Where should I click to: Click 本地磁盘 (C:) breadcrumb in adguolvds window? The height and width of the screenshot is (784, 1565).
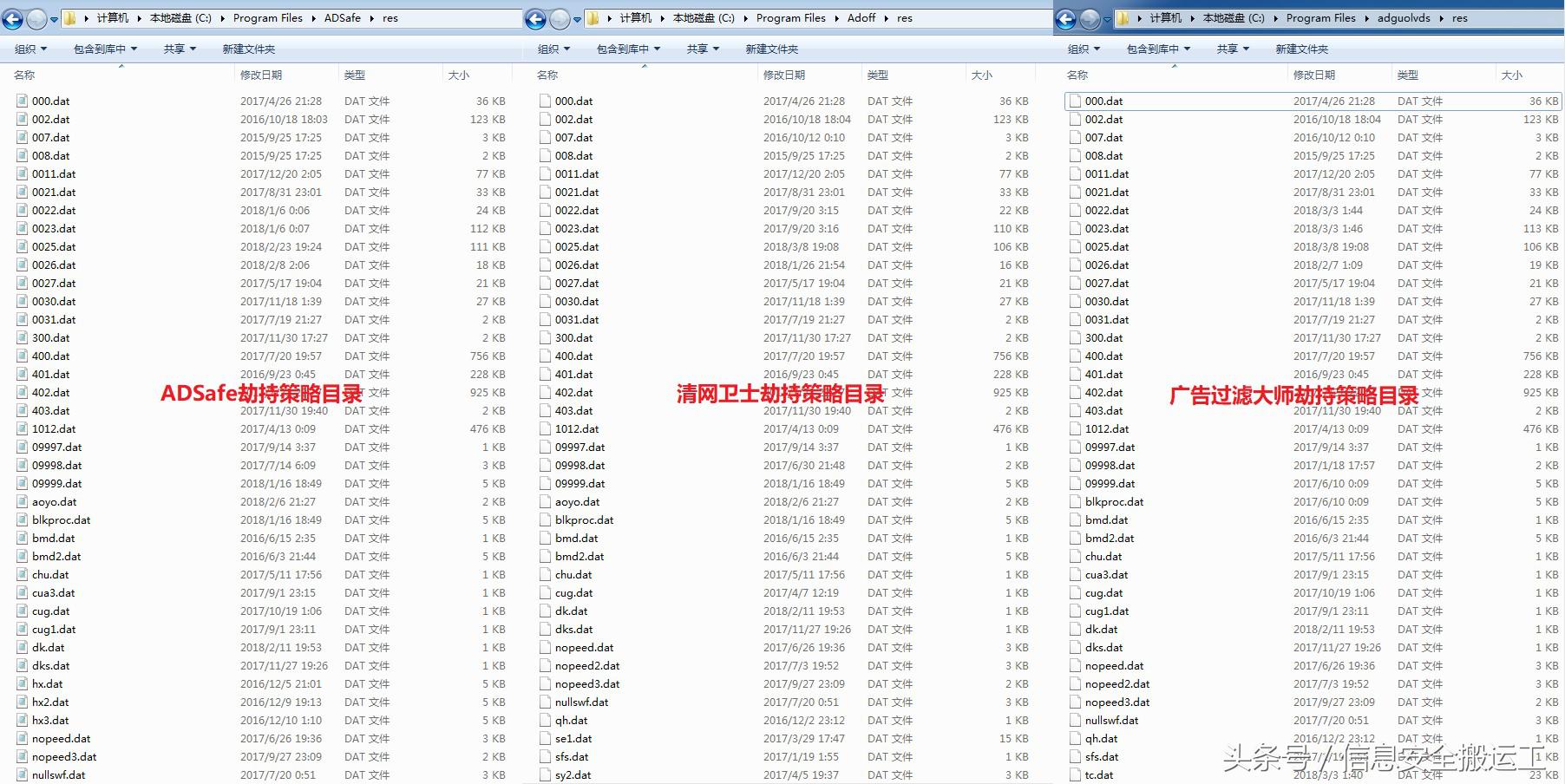click(1233, 18)
